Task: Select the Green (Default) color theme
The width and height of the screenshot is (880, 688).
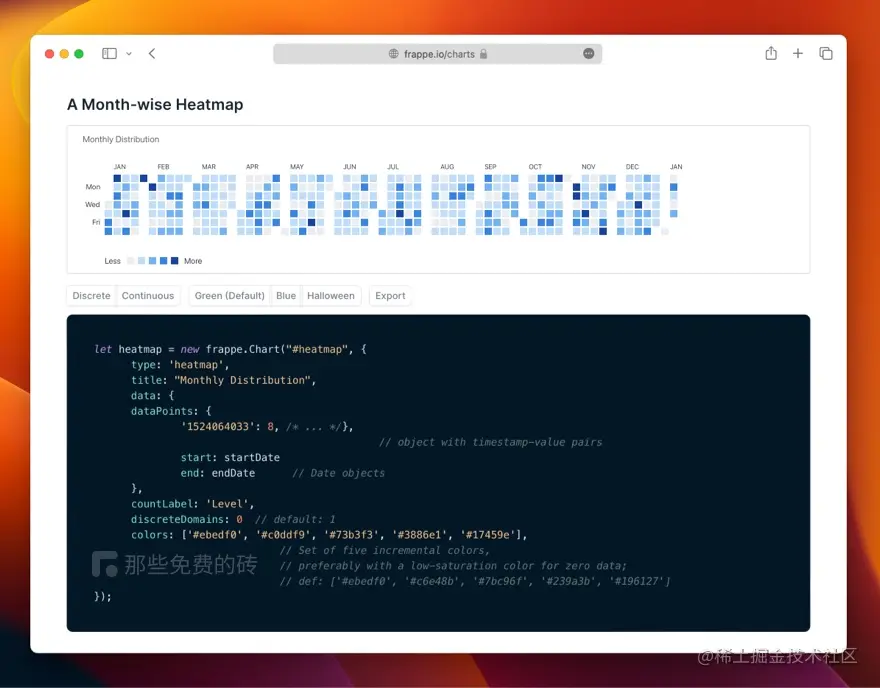Action: 230,296
